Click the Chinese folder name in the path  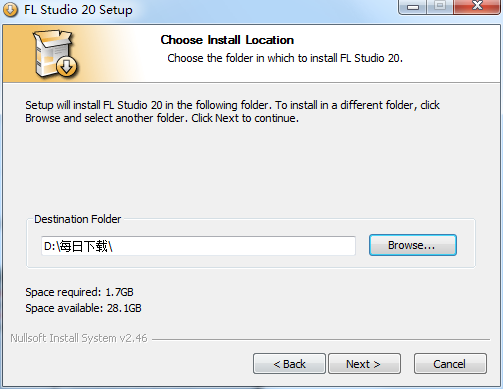[x=83, y=247]
